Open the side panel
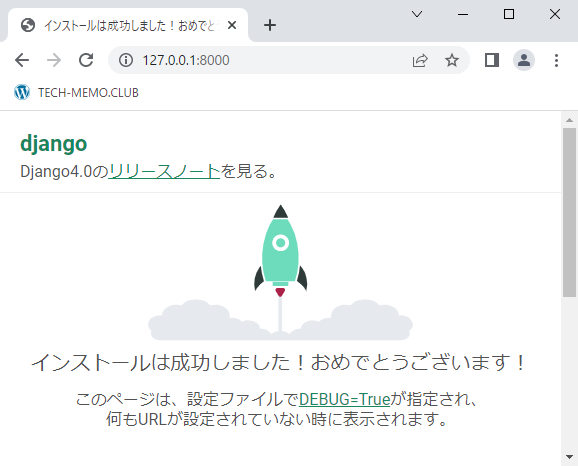This screenshot has height=466, width=578. (x=492, y=60)
